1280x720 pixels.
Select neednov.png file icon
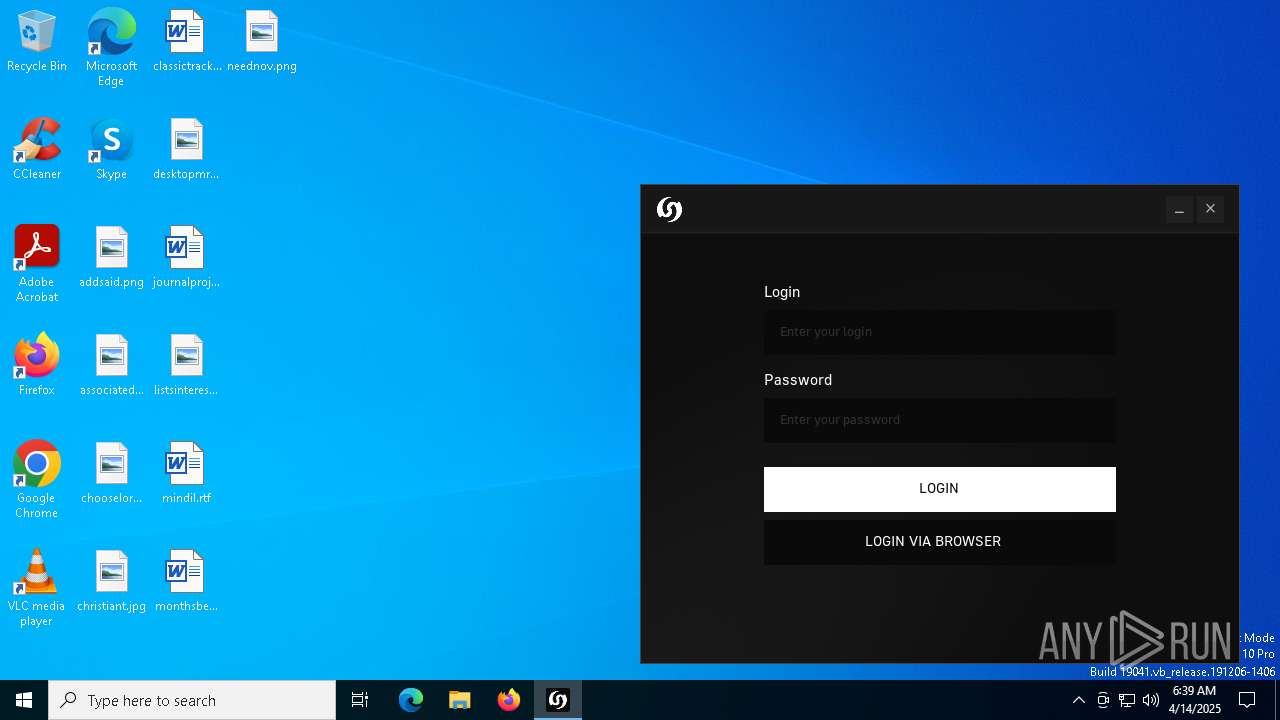262,42
